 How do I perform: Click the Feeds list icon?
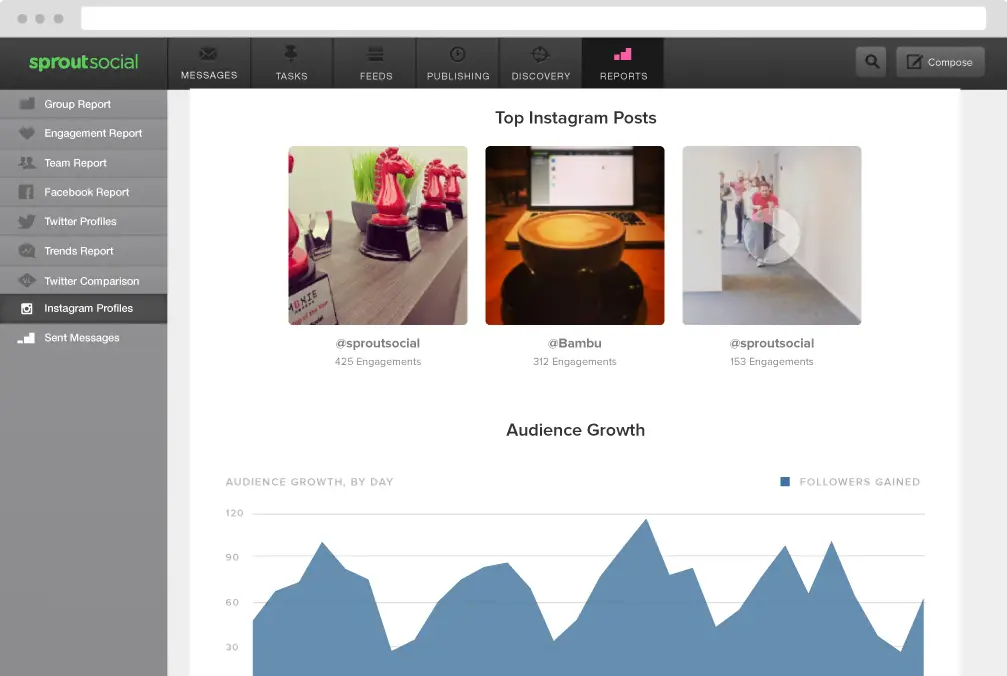click(376, 55)
